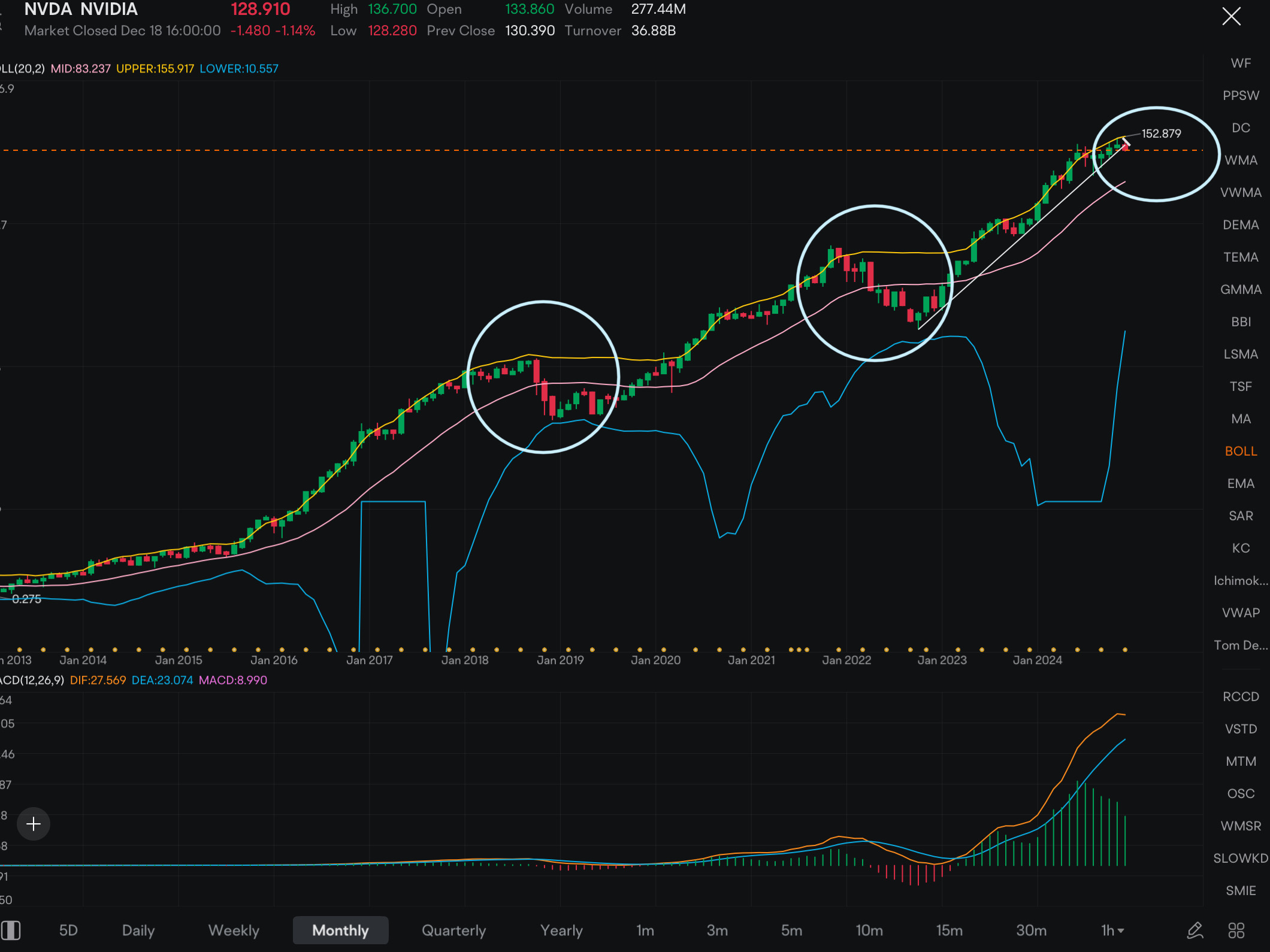Switch to the Weekly timeframe
This screenshot has height=952, width=1270.
(x=234, y=930)
